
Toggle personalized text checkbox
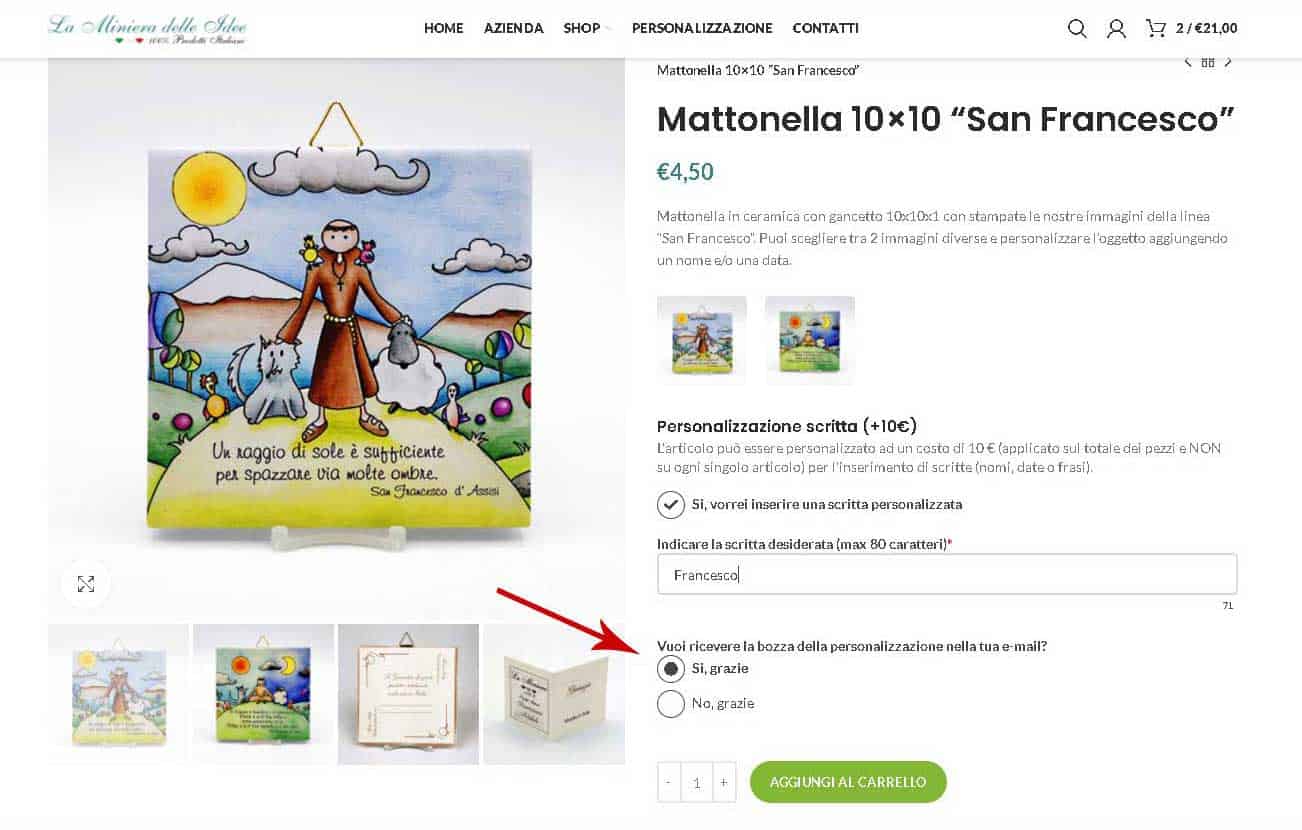coord(671,504)
